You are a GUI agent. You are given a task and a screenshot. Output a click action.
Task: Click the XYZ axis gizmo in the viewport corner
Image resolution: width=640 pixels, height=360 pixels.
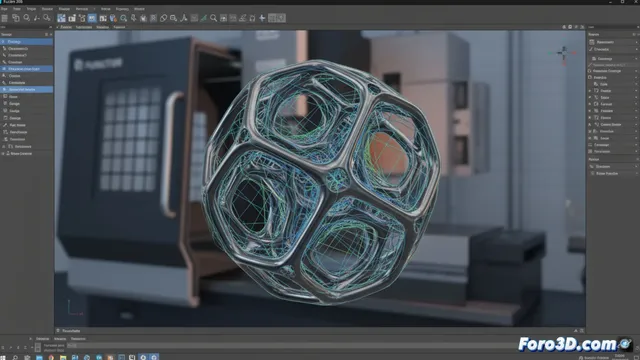pyautogui.click(x=564, y=54)
